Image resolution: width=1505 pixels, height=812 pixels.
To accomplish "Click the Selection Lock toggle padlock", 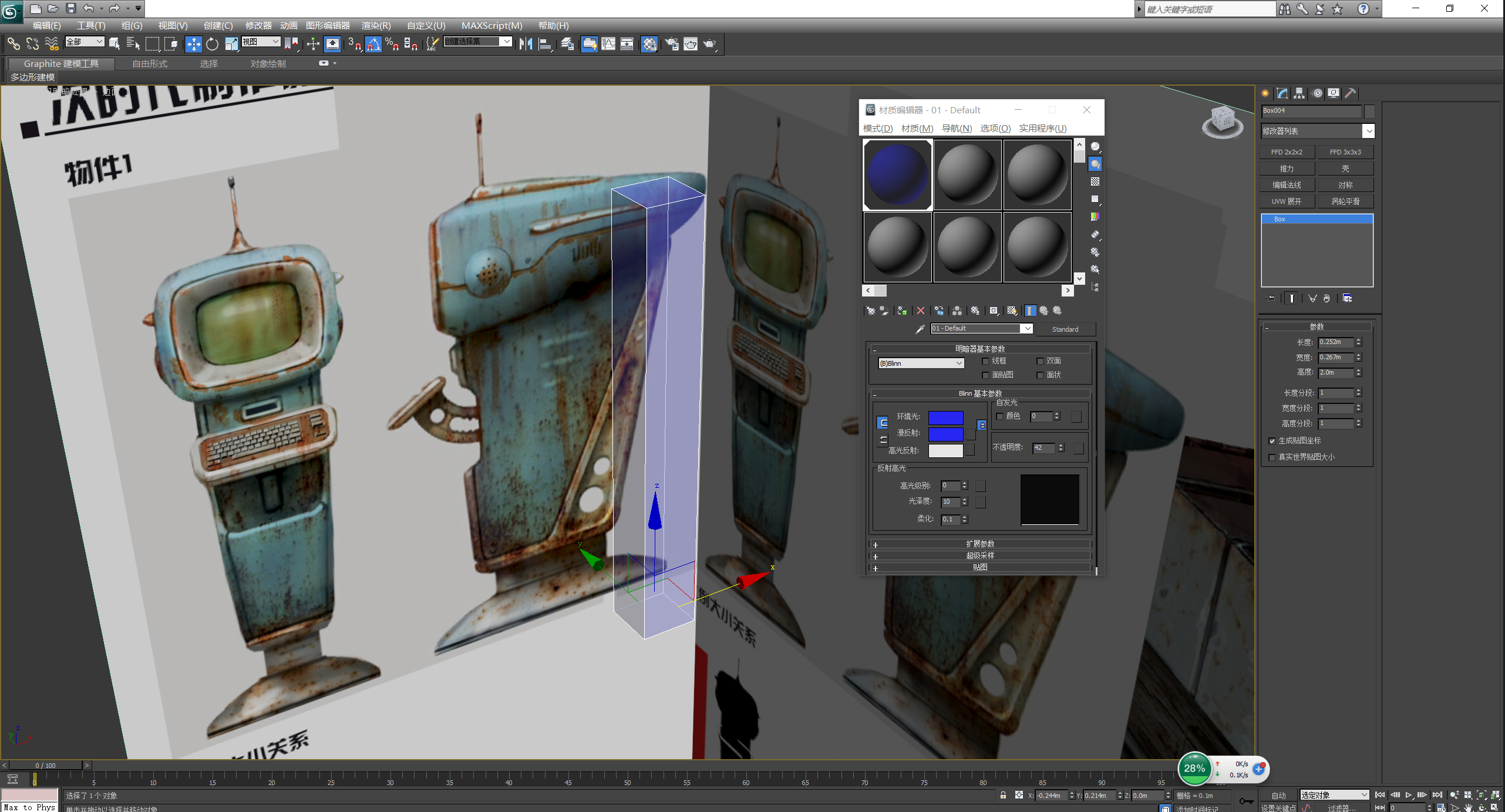I will 1004,795.
